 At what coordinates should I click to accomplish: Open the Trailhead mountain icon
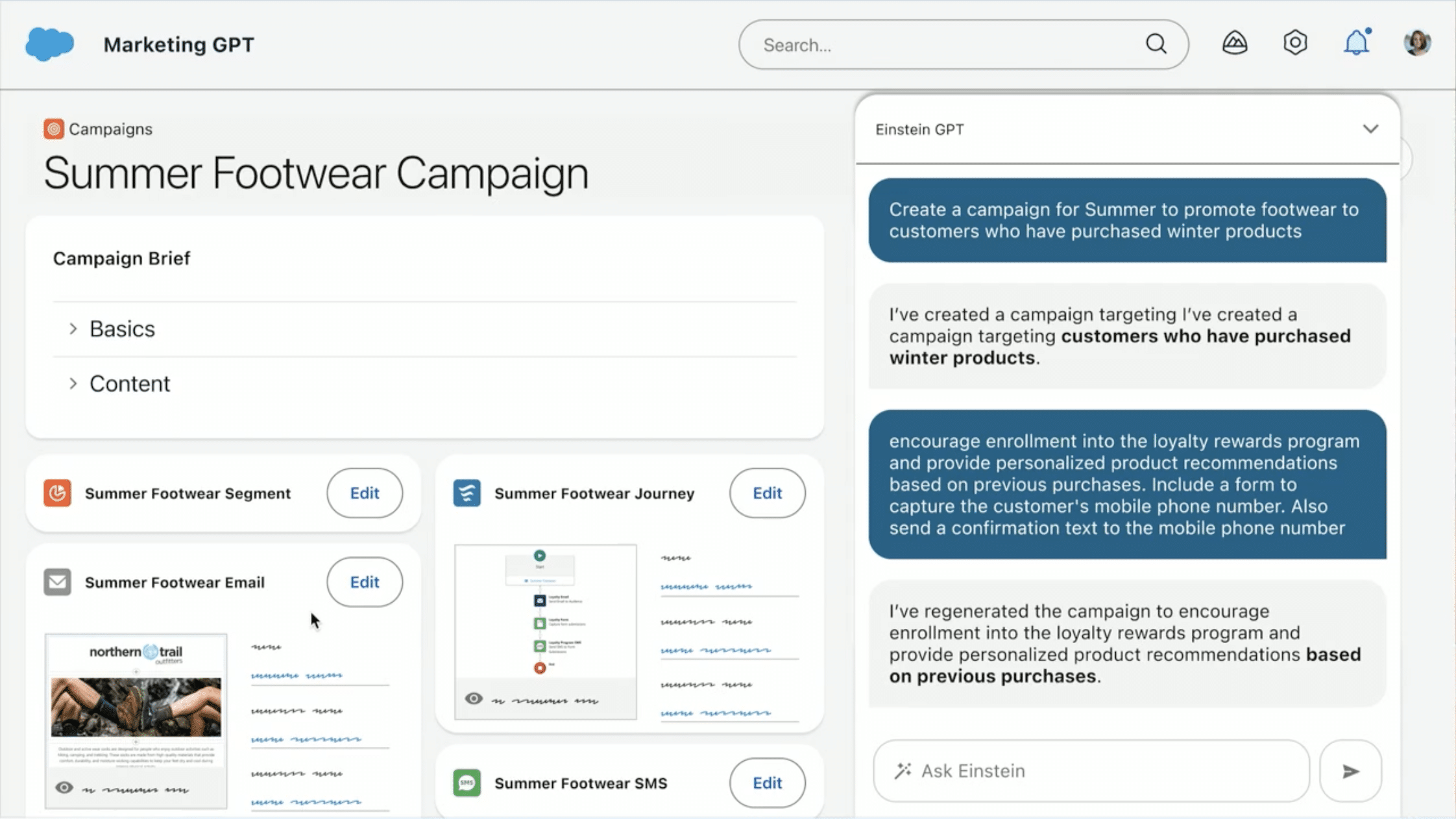pos(1234,43)
